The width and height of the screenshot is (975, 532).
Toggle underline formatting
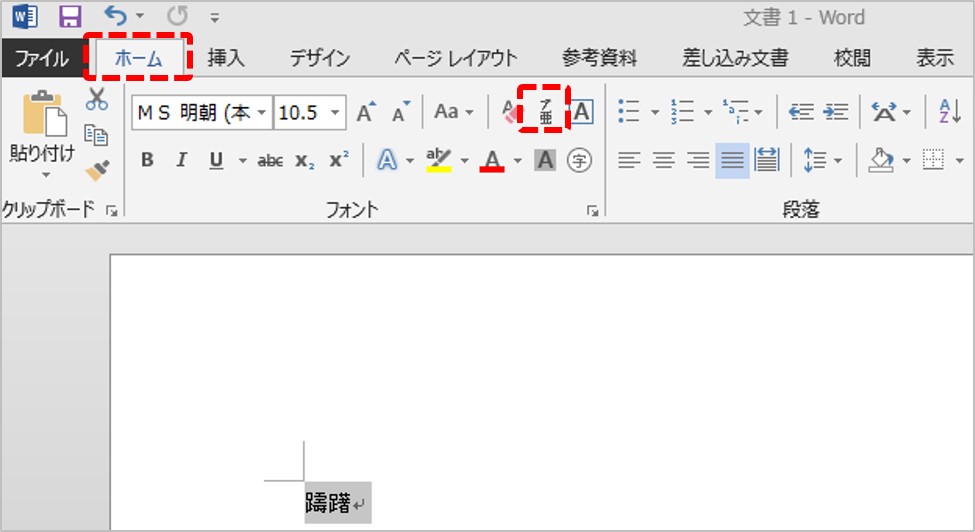point(216,160)
